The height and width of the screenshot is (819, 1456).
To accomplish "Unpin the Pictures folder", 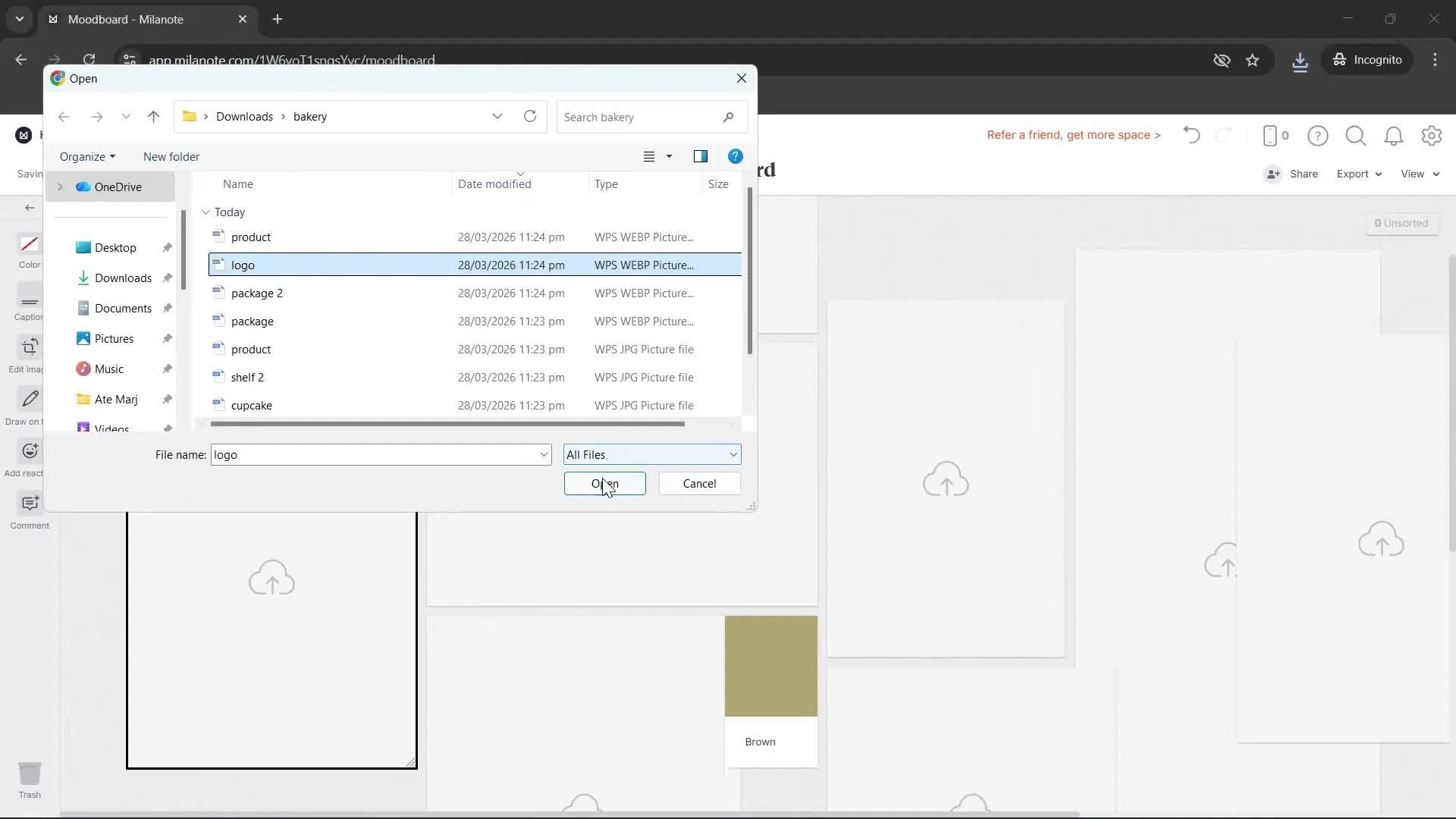I will (166, 338).
